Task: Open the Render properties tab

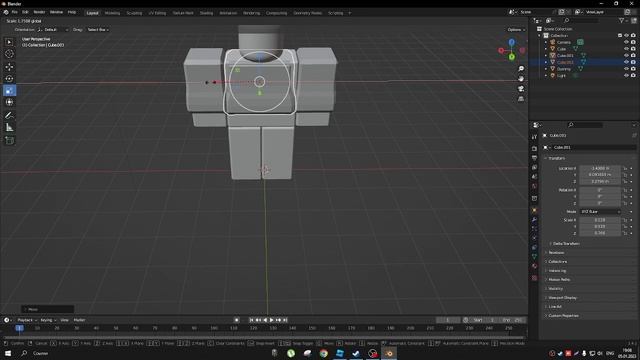Action: pyautogui.click(x=534, y=149)
